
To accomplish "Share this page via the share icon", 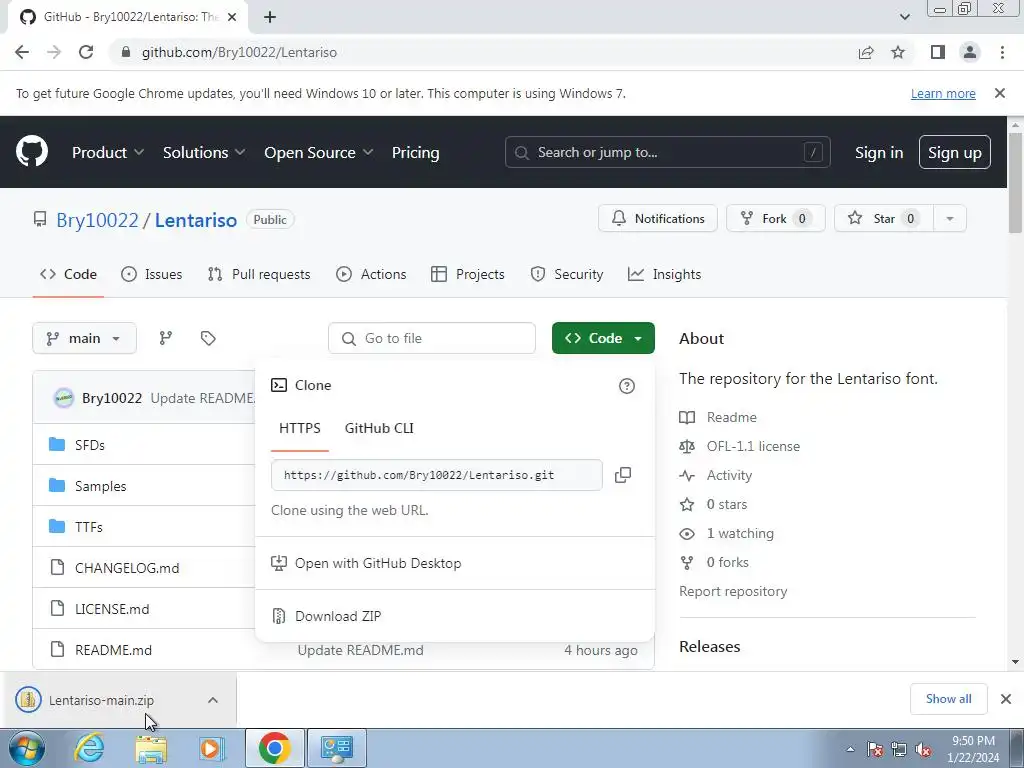I will [866, 52].
